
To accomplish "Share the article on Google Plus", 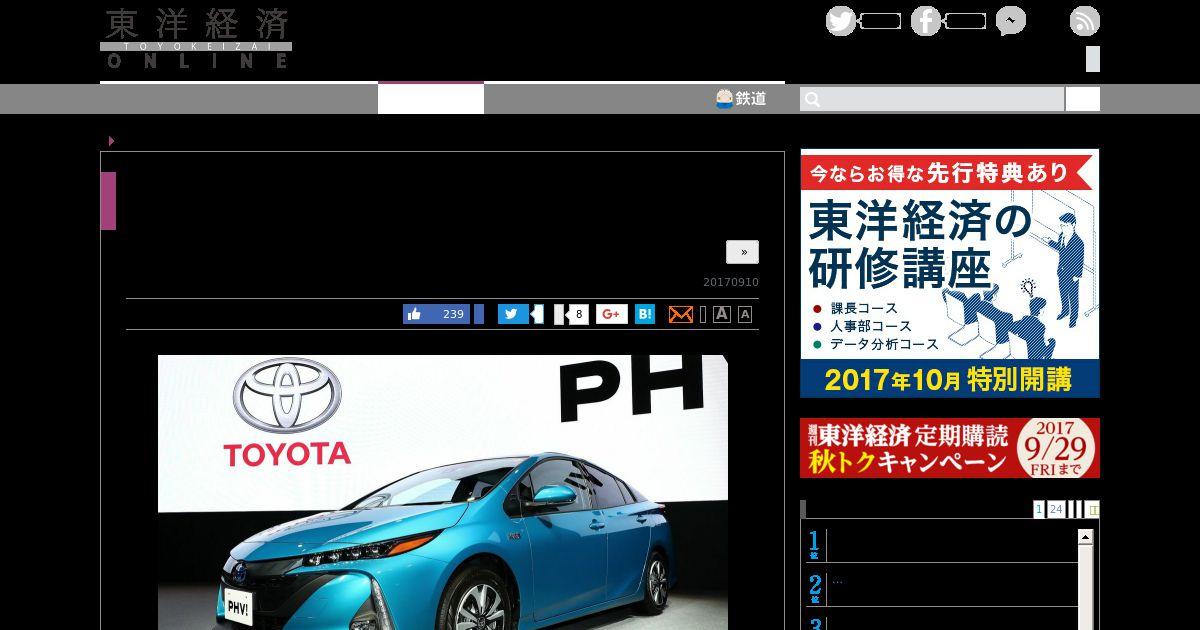I will click(612, 314).
